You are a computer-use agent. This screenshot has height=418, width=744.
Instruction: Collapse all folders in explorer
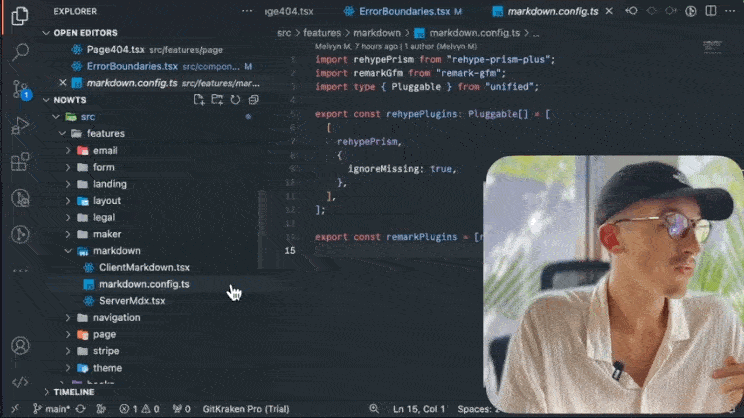[253, 100]
